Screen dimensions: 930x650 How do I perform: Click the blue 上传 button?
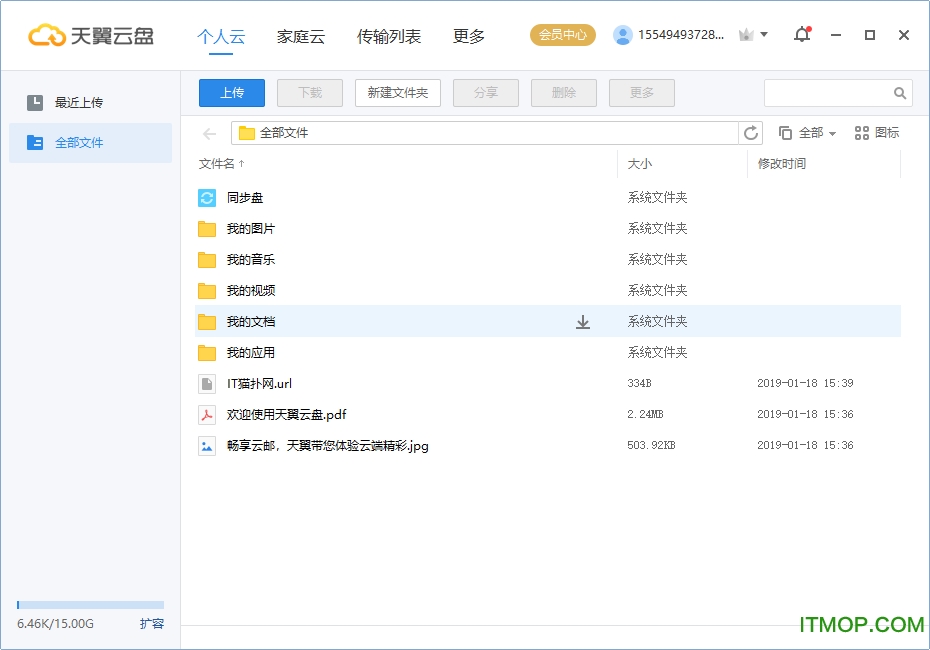coord(232,93)
